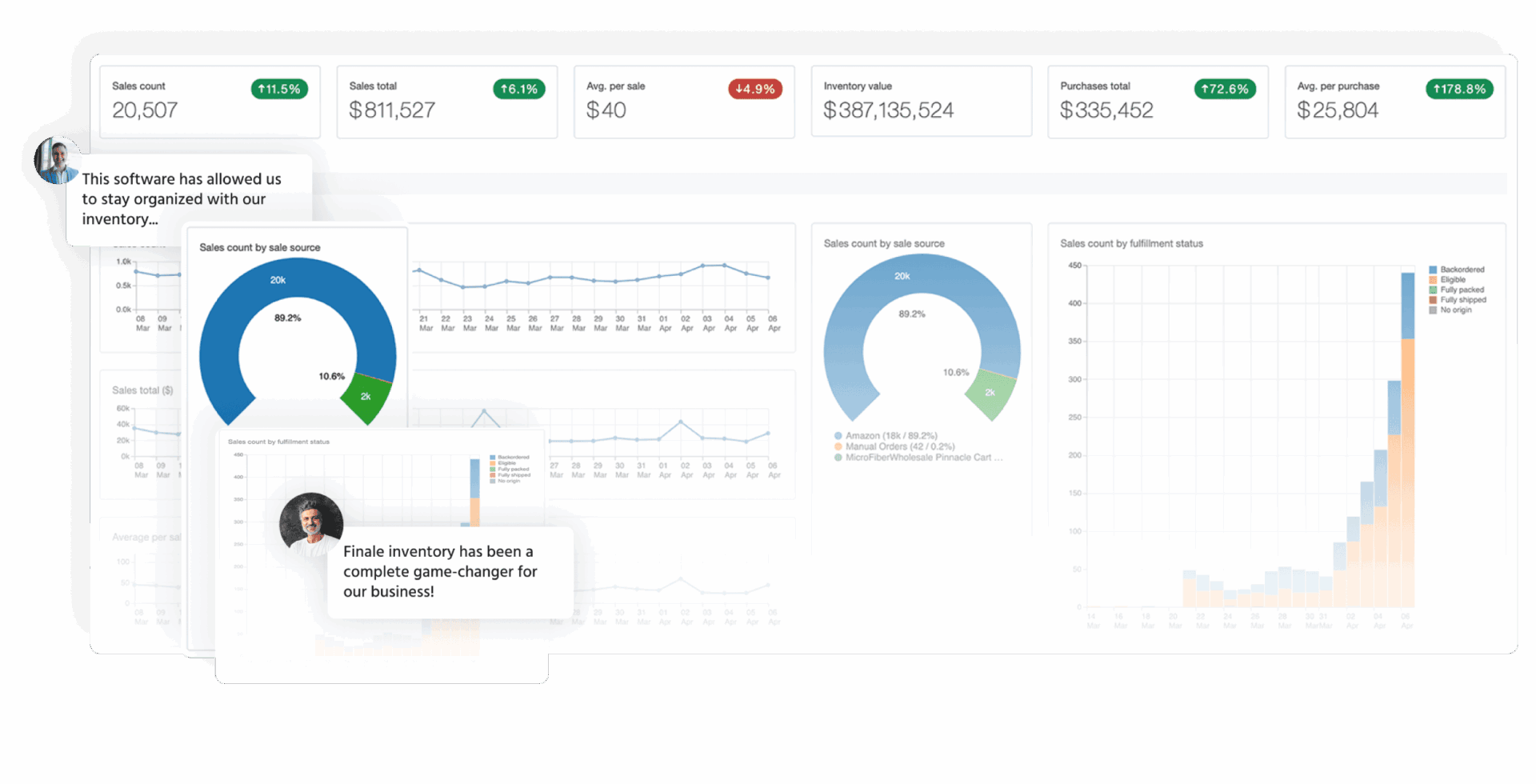Viewport: 1536px width, 784px height.
Task: Click the green 6.1% badge on Sales total
Action: tap(518, 89)
